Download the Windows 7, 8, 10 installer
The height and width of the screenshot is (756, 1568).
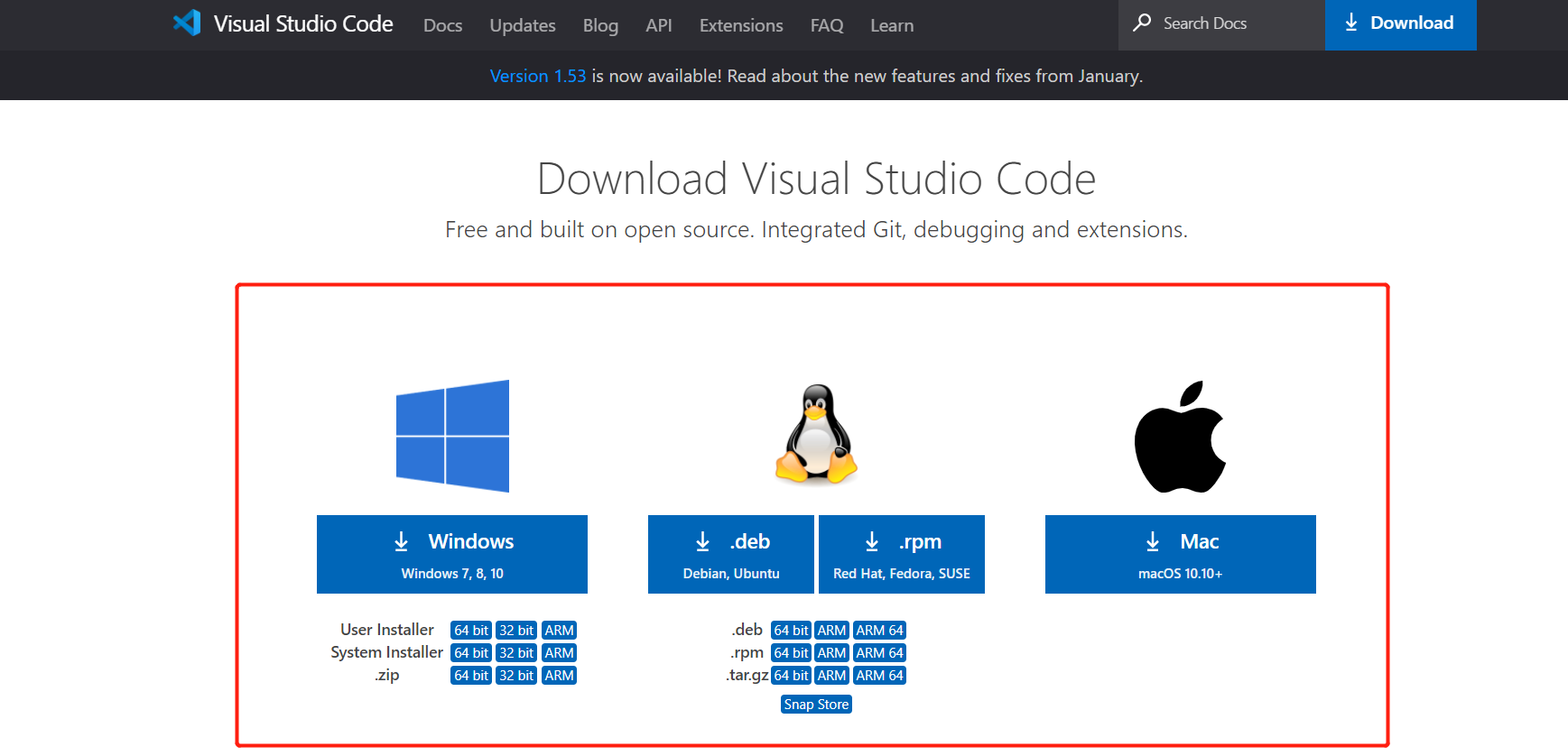pyautogui.click(x=452, y=554)
